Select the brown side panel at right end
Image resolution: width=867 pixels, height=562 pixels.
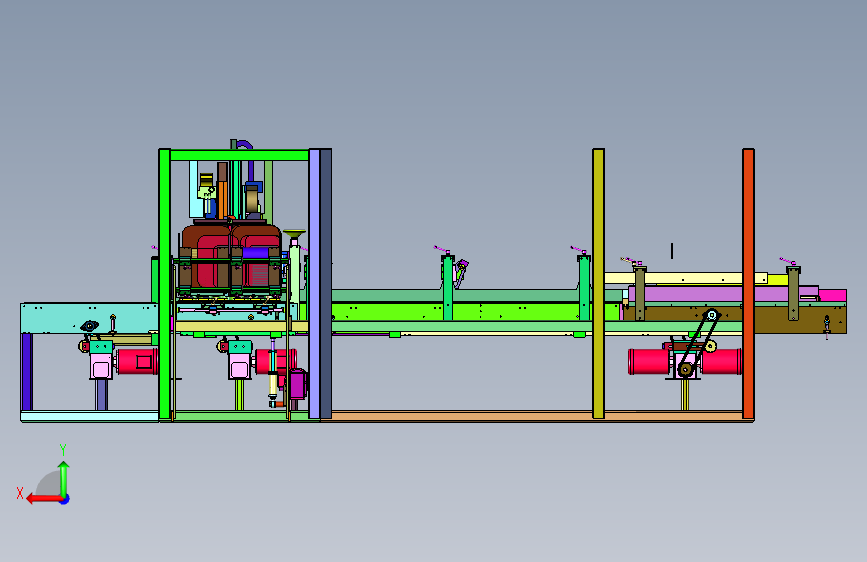[x=800, y=320]
